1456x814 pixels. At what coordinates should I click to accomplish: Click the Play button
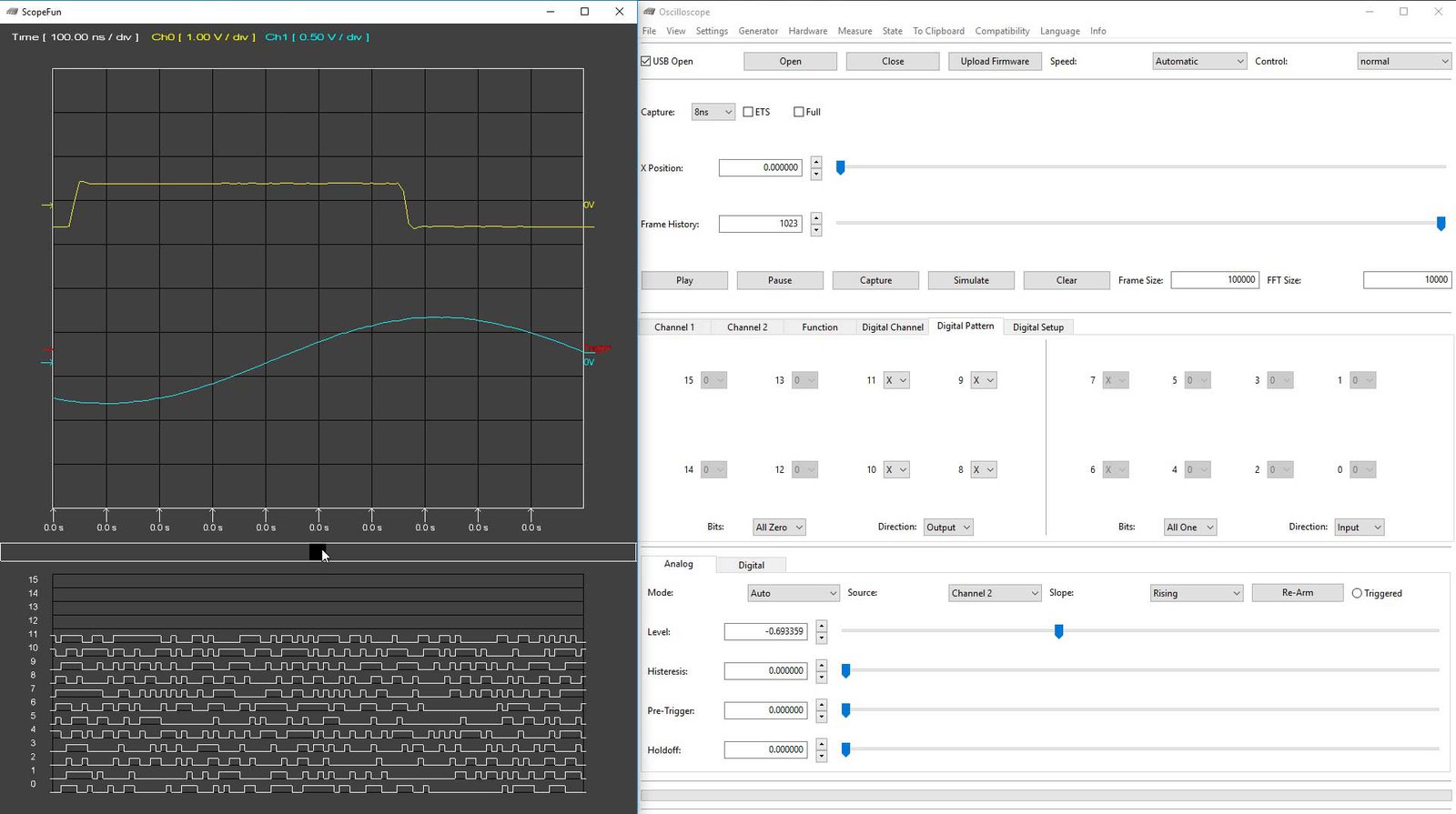point(684,280)
